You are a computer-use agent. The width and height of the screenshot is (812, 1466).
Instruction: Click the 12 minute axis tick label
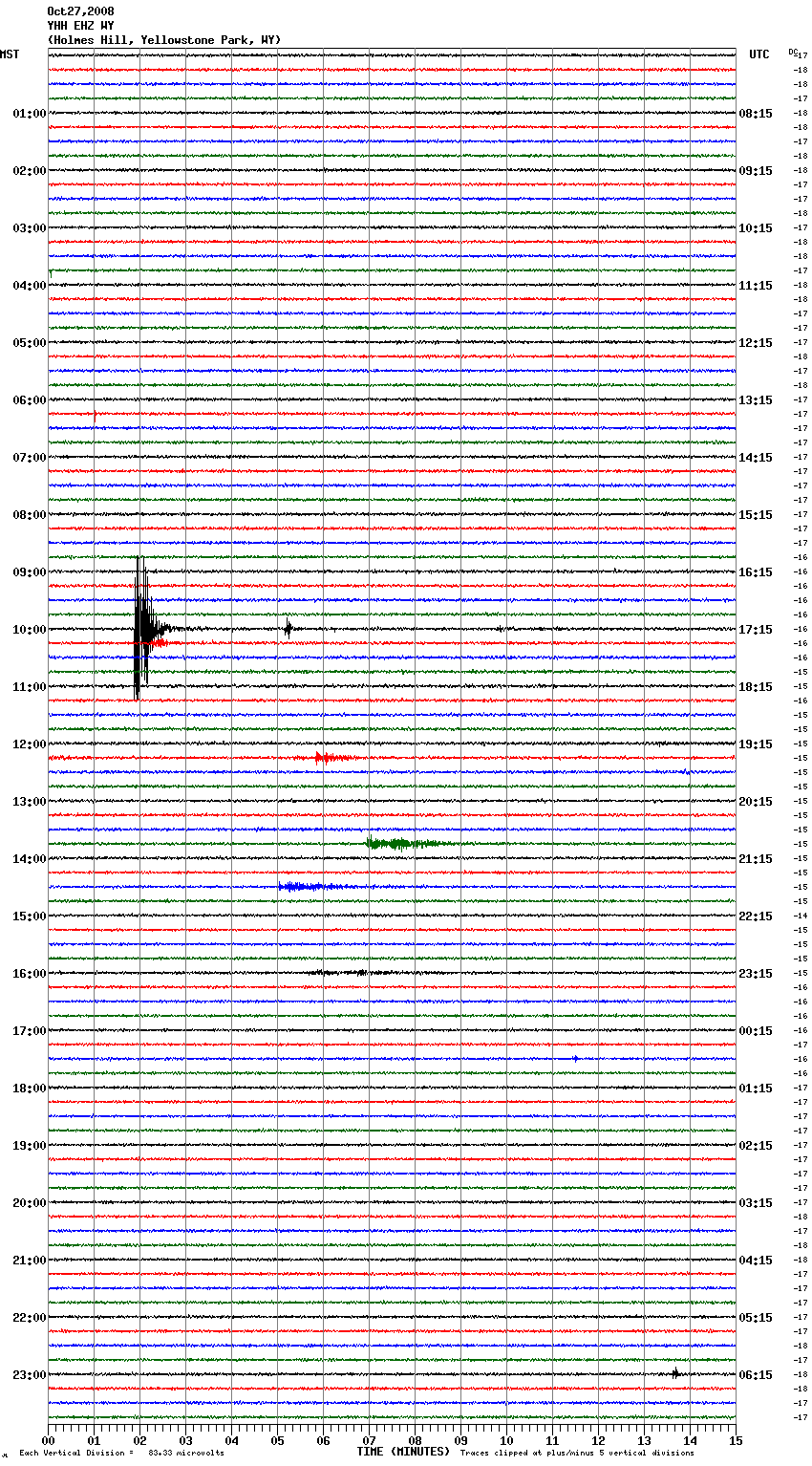coord(598,1441)
